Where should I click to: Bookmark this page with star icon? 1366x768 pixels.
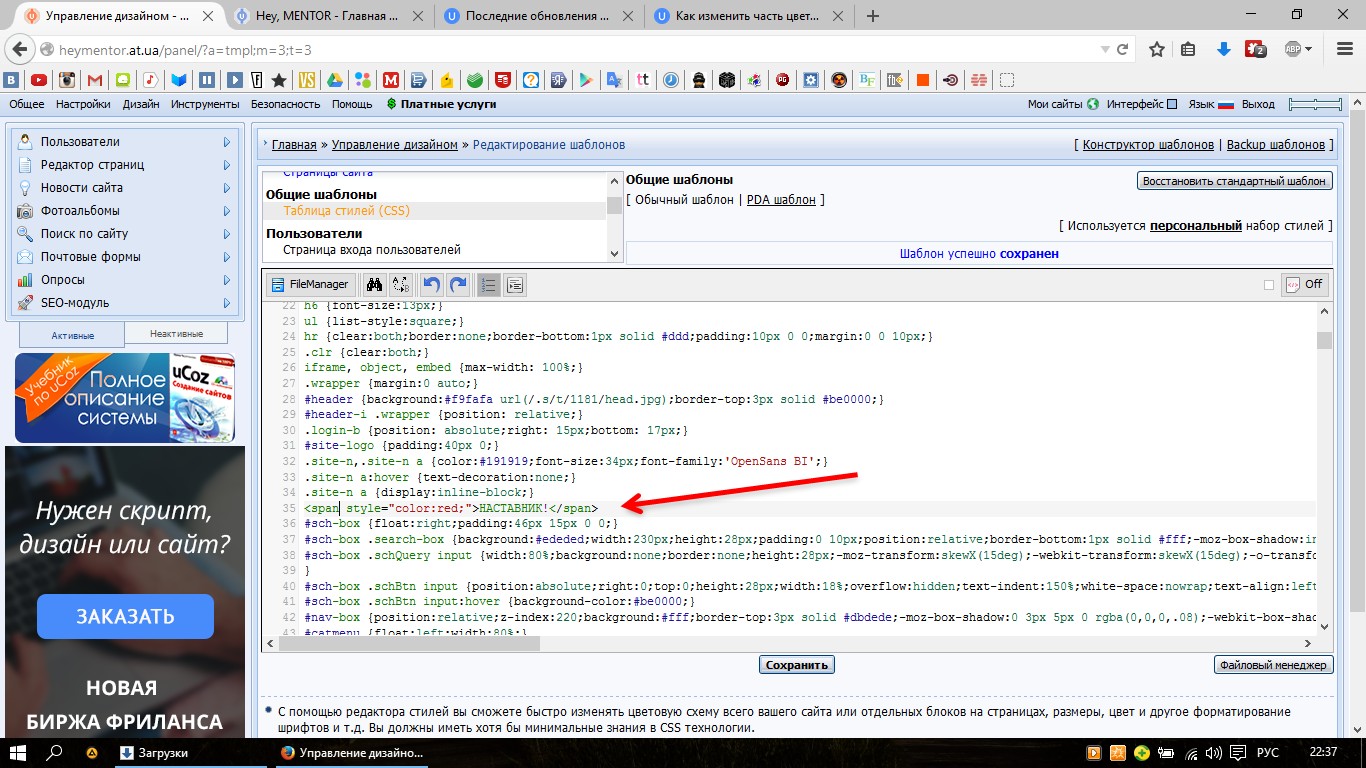click(1157, 49)
